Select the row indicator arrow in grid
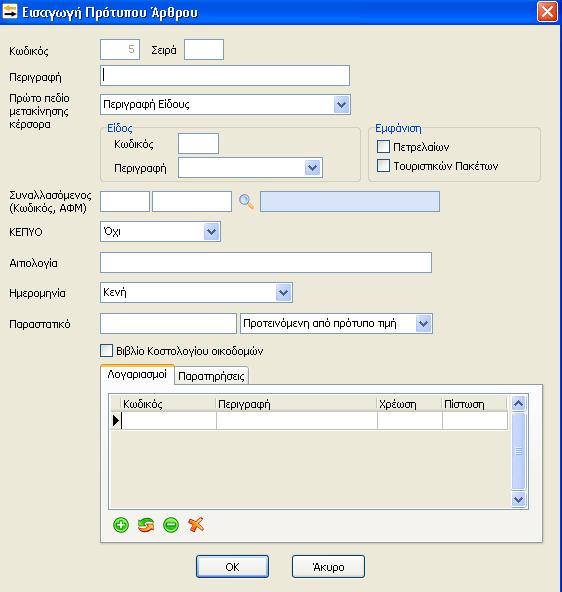This screenshot has height=592, width=562. coord(116,420)
